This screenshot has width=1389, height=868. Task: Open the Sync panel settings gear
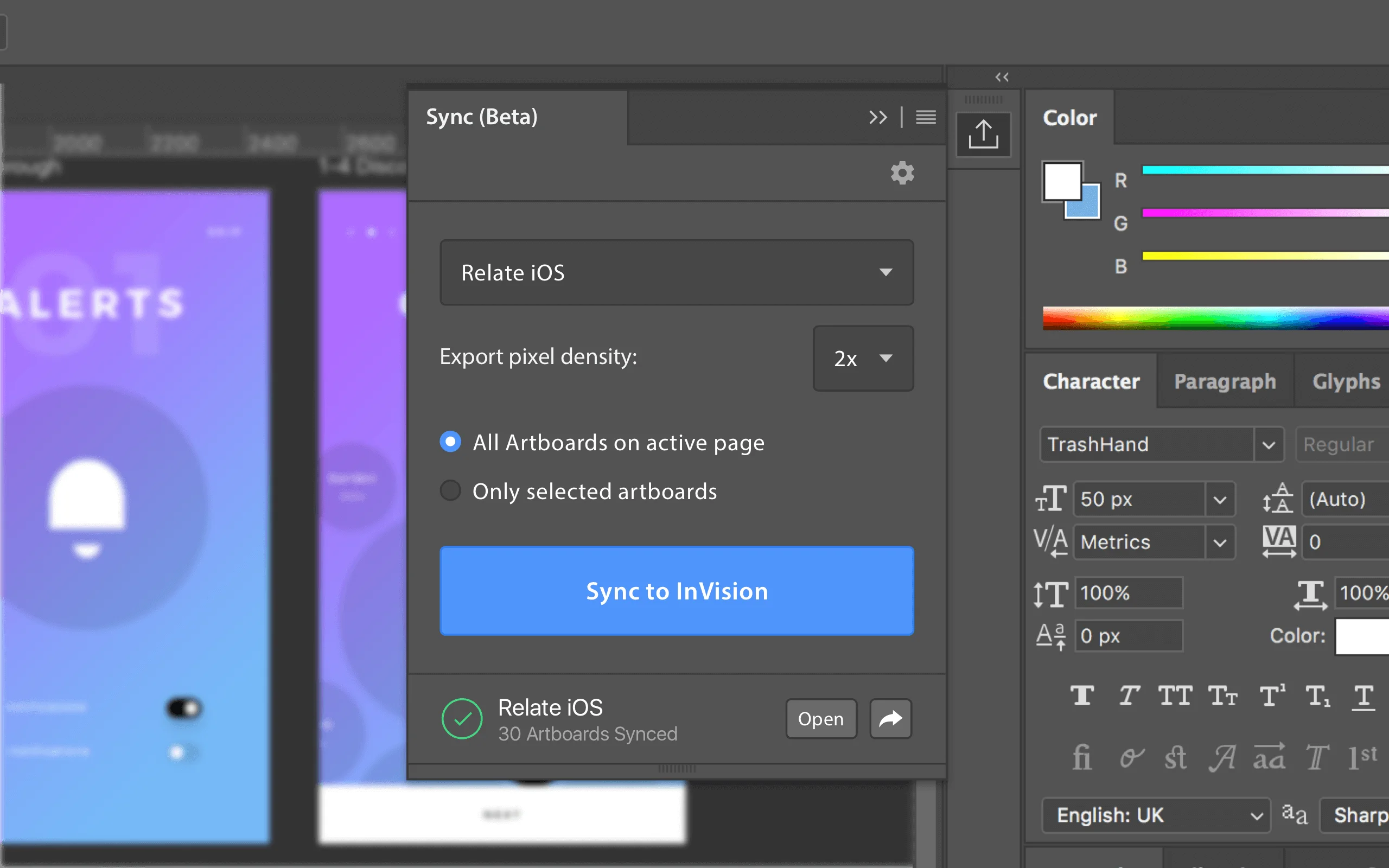click(x=902, y=173)
